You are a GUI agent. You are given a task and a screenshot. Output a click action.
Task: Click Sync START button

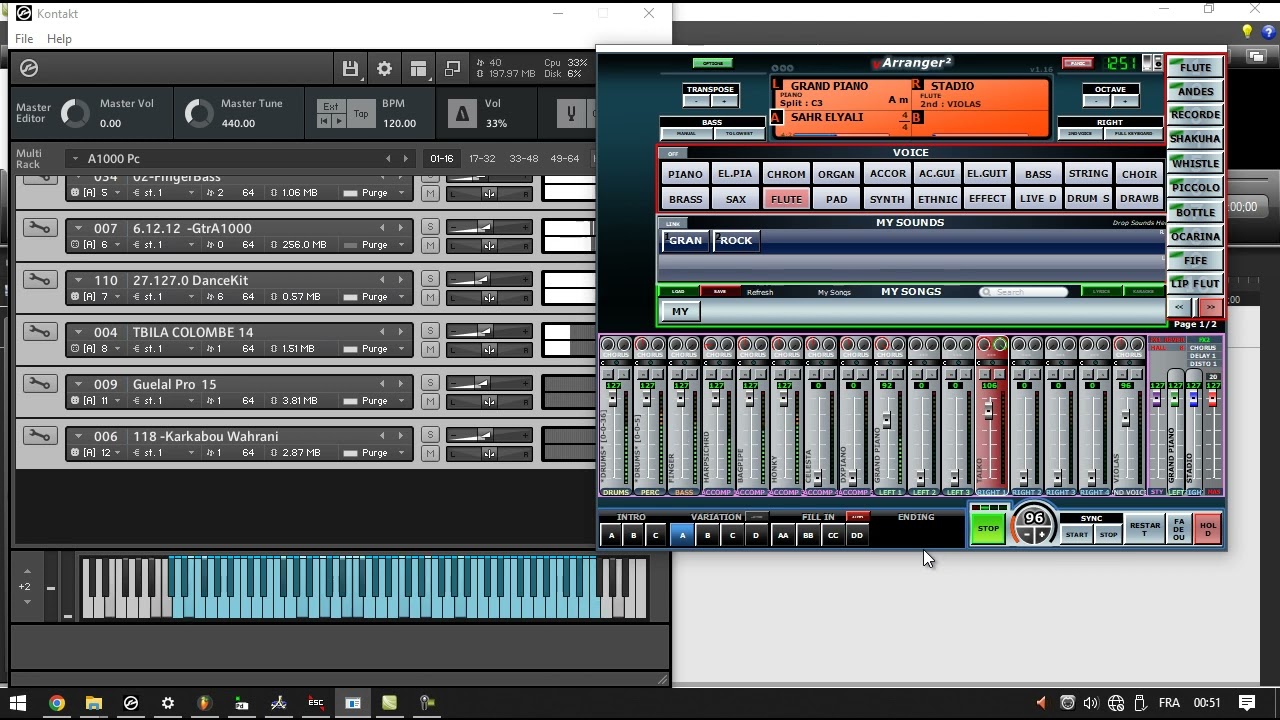pos(1076,534)
